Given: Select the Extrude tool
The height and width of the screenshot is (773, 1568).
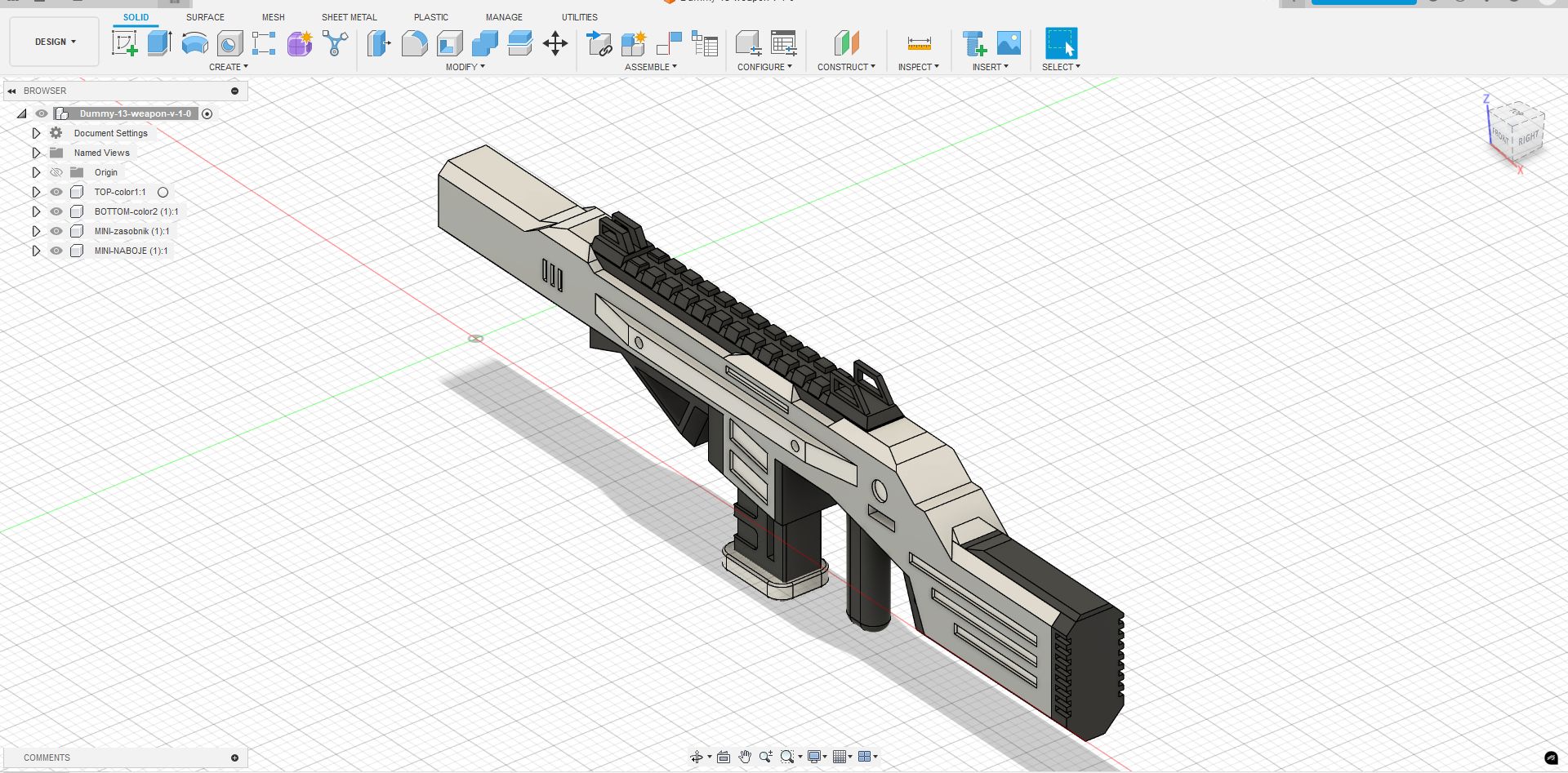Looking at the screenshot, I should click(159, 43).
